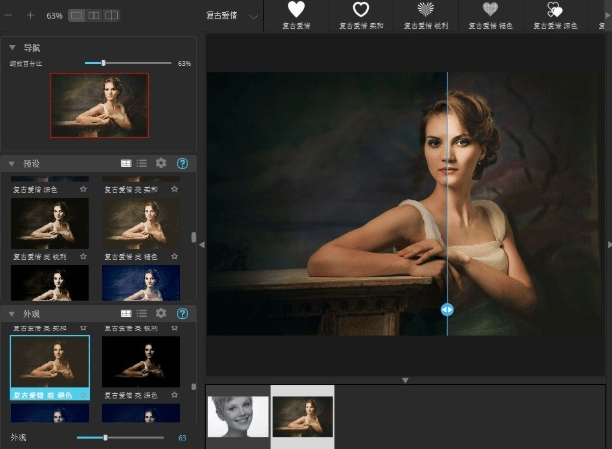Screen dimensions: 612x449
Task: Select the first solid heart preset icon
Action: (x=296, y=10)
